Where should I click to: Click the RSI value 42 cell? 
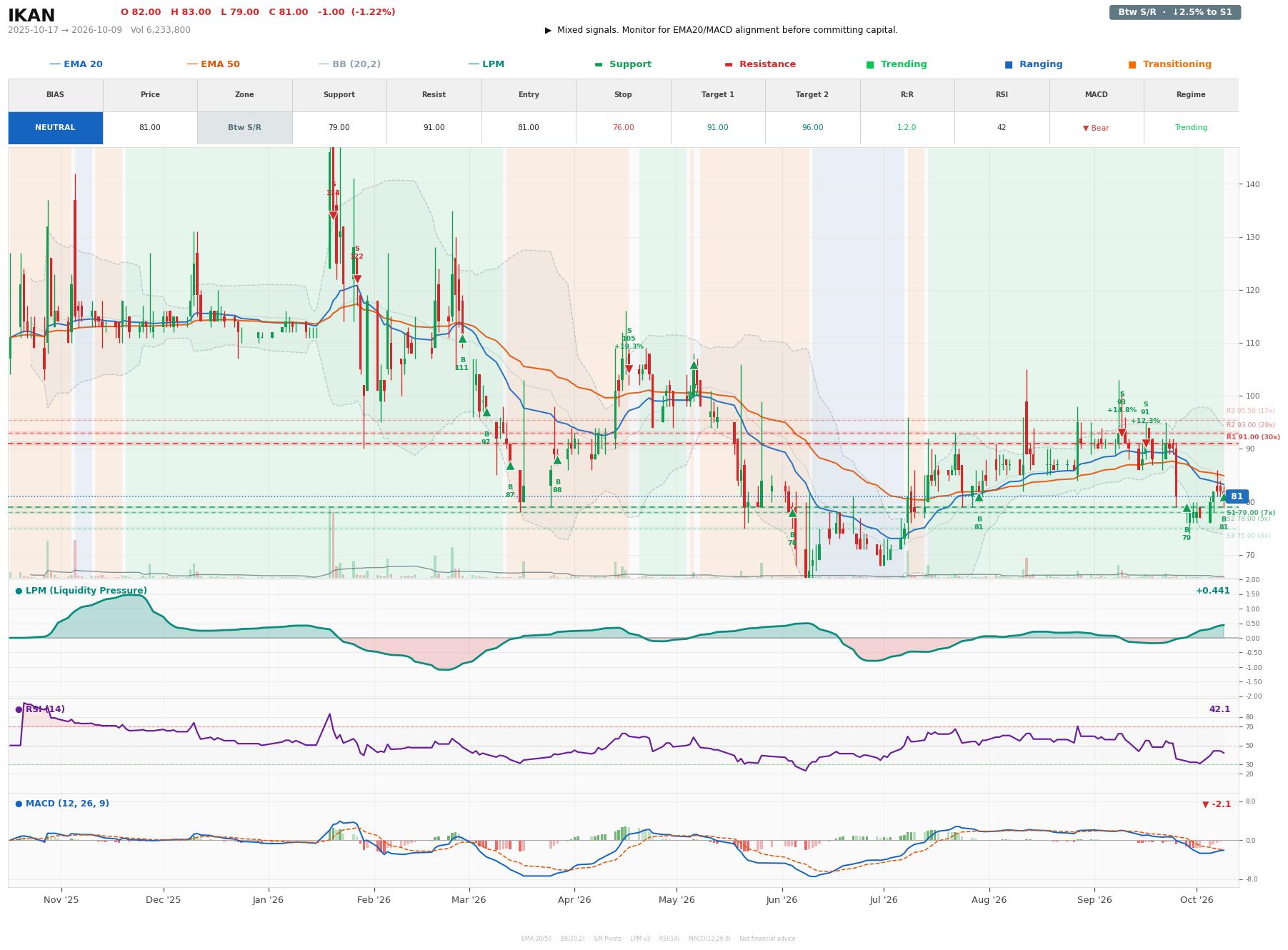pyautogui.click(x=1002, y=128)
